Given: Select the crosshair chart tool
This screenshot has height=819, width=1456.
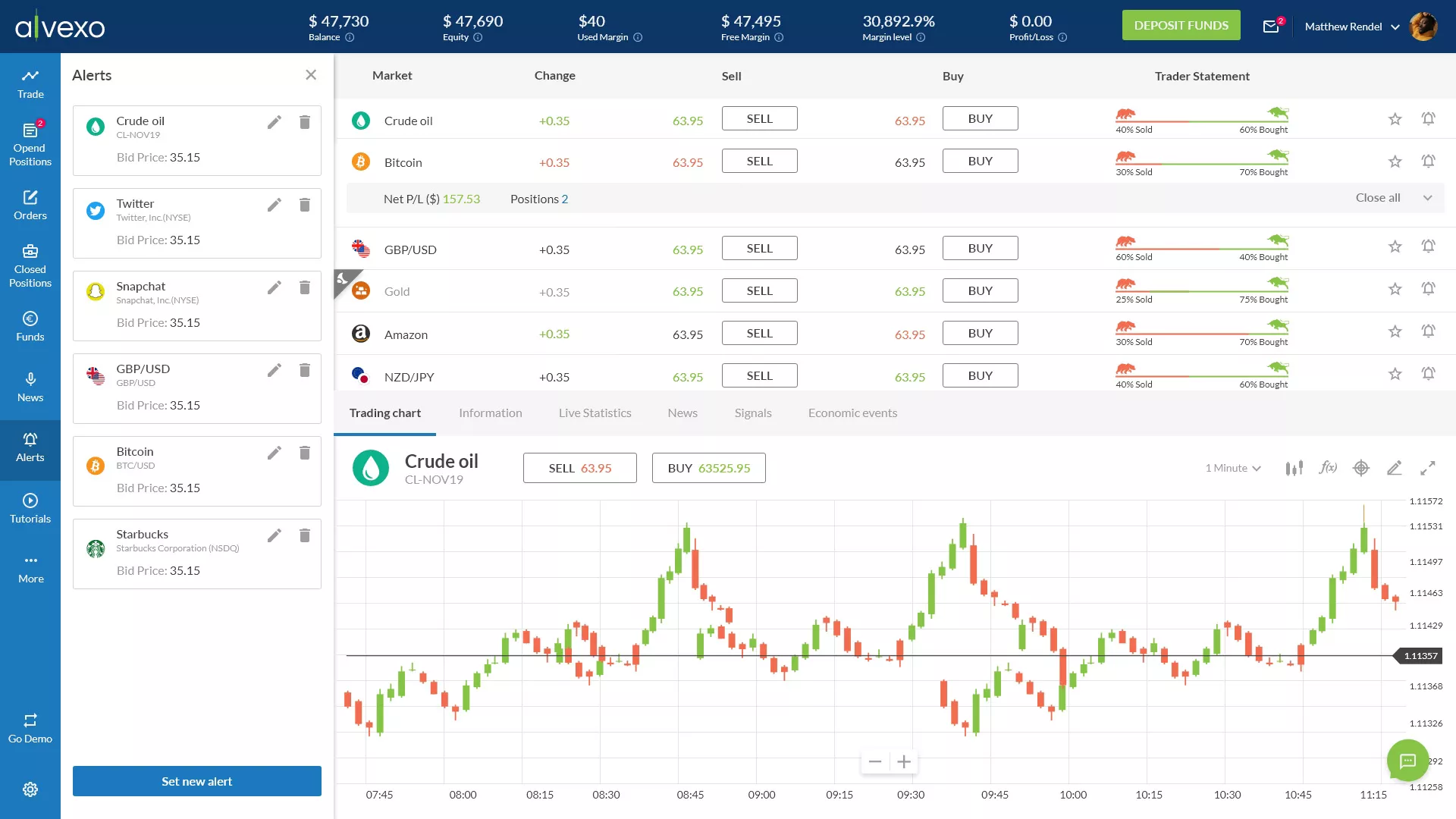Looking at the screenshot, I should click(1361, 468).
